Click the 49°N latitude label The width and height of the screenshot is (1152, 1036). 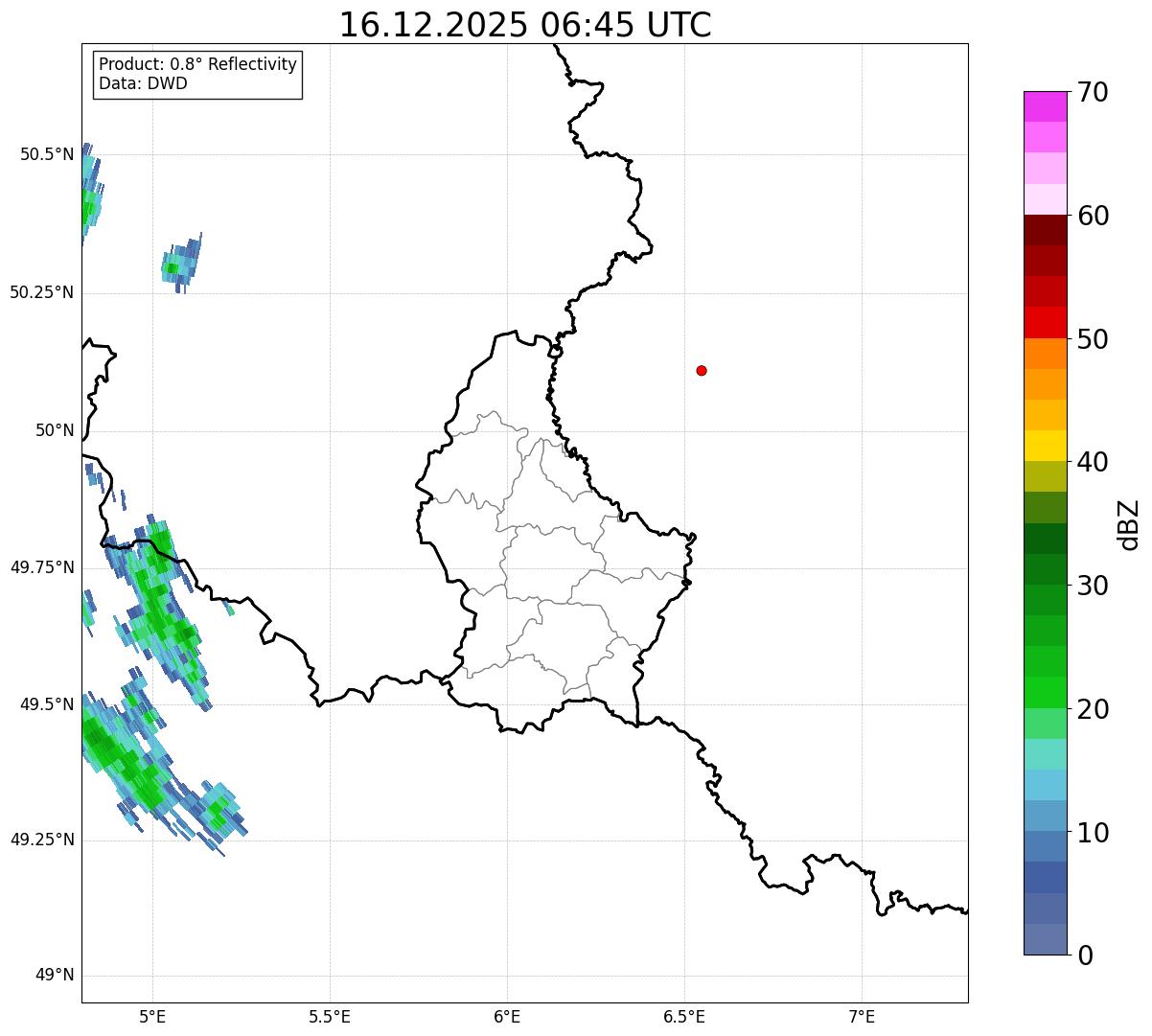[x=54, y=976]
